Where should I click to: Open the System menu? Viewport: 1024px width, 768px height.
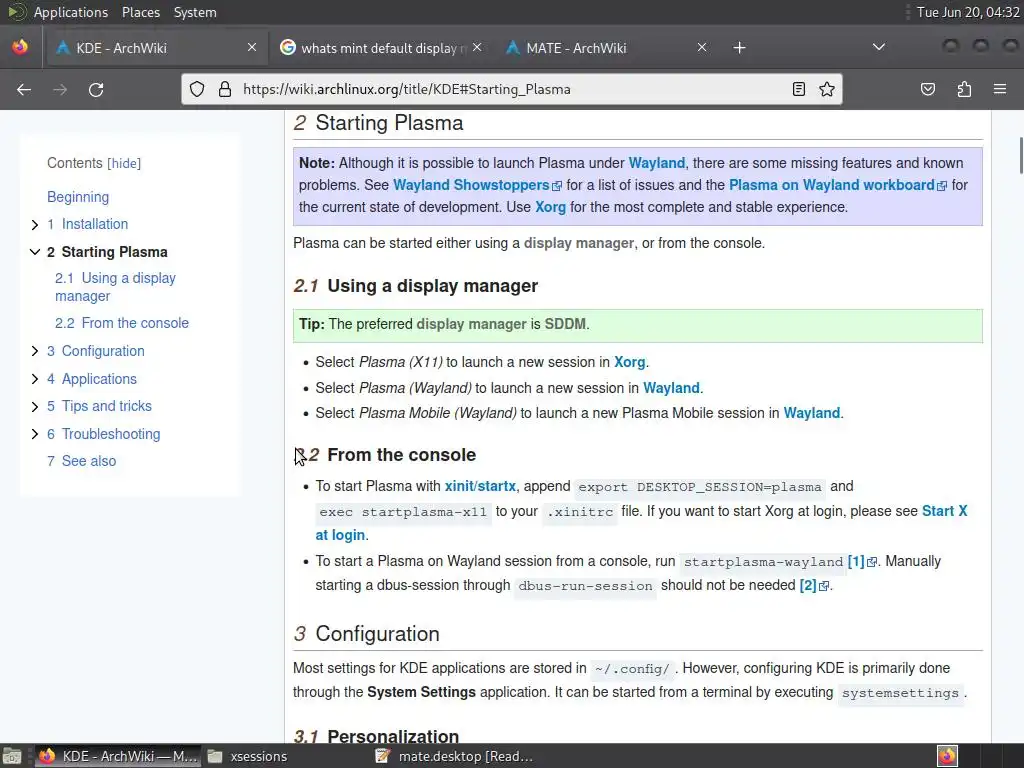[x=195, y=12]
